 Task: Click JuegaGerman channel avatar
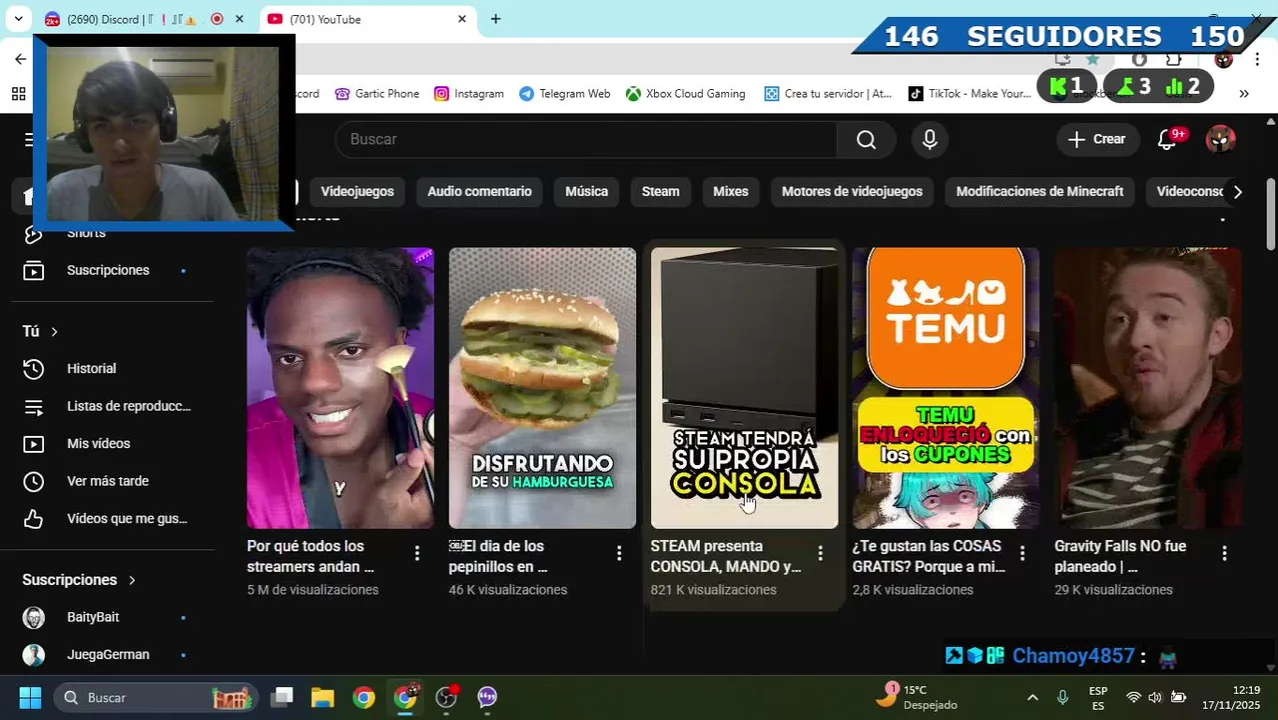pyautogui.click(x=34, y=655)
